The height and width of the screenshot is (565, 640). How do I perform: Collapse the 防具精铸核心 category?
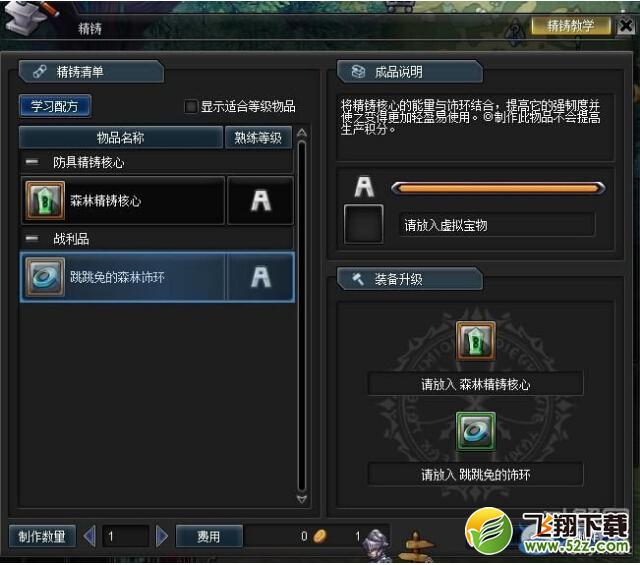tap(32, 162)
